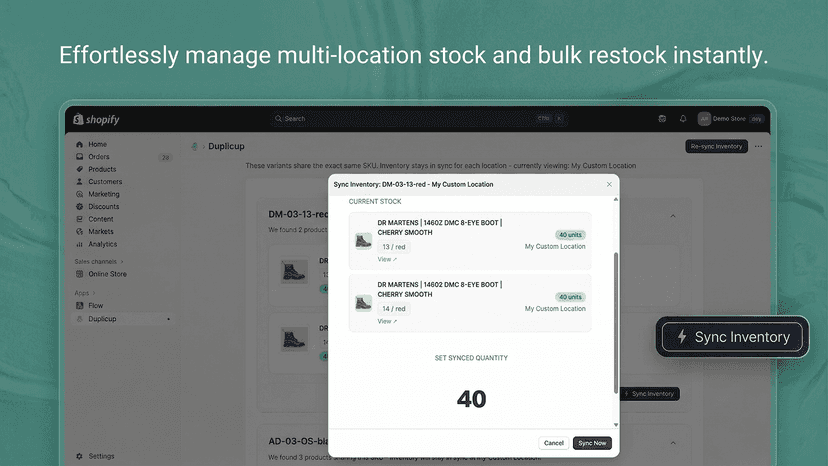The width and height of the screenshot is (828, 466).
Task: Click the sidekick icon left of bell
Action: [x=662, y=118]
